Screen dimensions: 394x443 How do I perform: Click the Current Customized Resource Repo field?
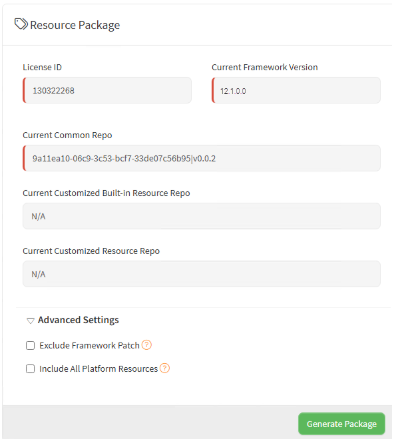202,274
